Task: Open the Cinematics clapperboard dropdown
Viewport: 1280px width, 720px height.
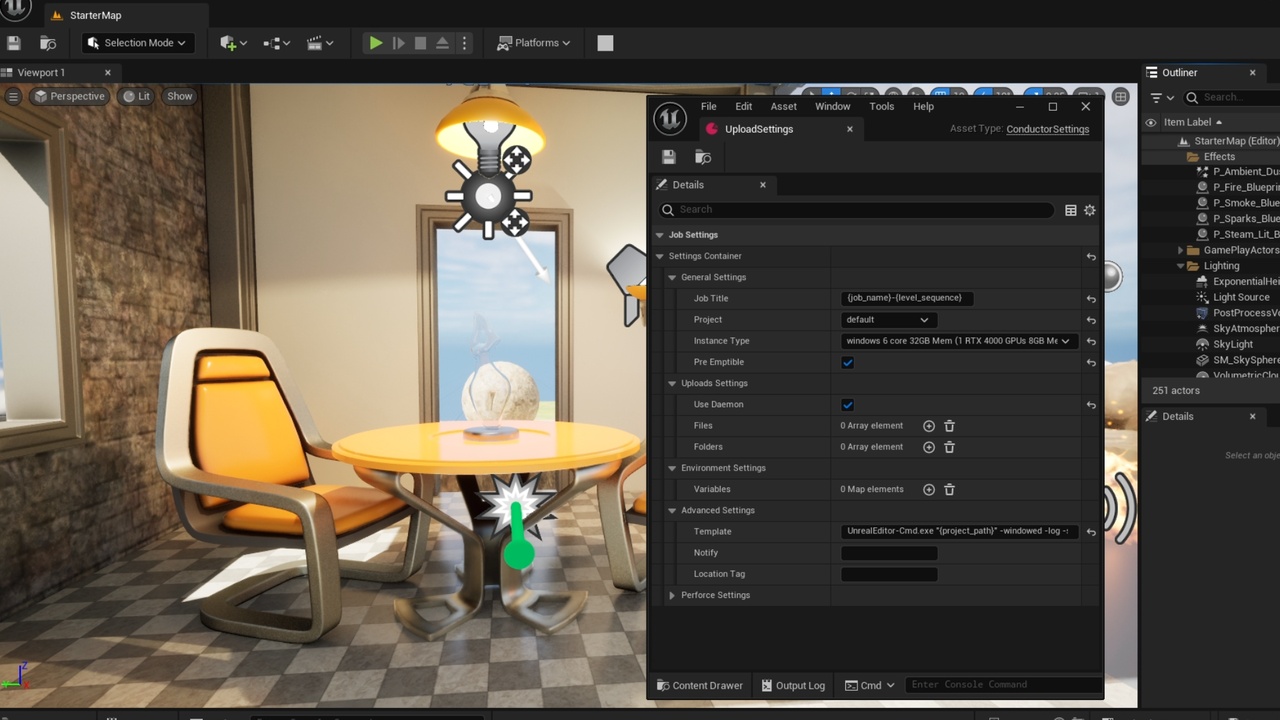Action: click(320, 43)
